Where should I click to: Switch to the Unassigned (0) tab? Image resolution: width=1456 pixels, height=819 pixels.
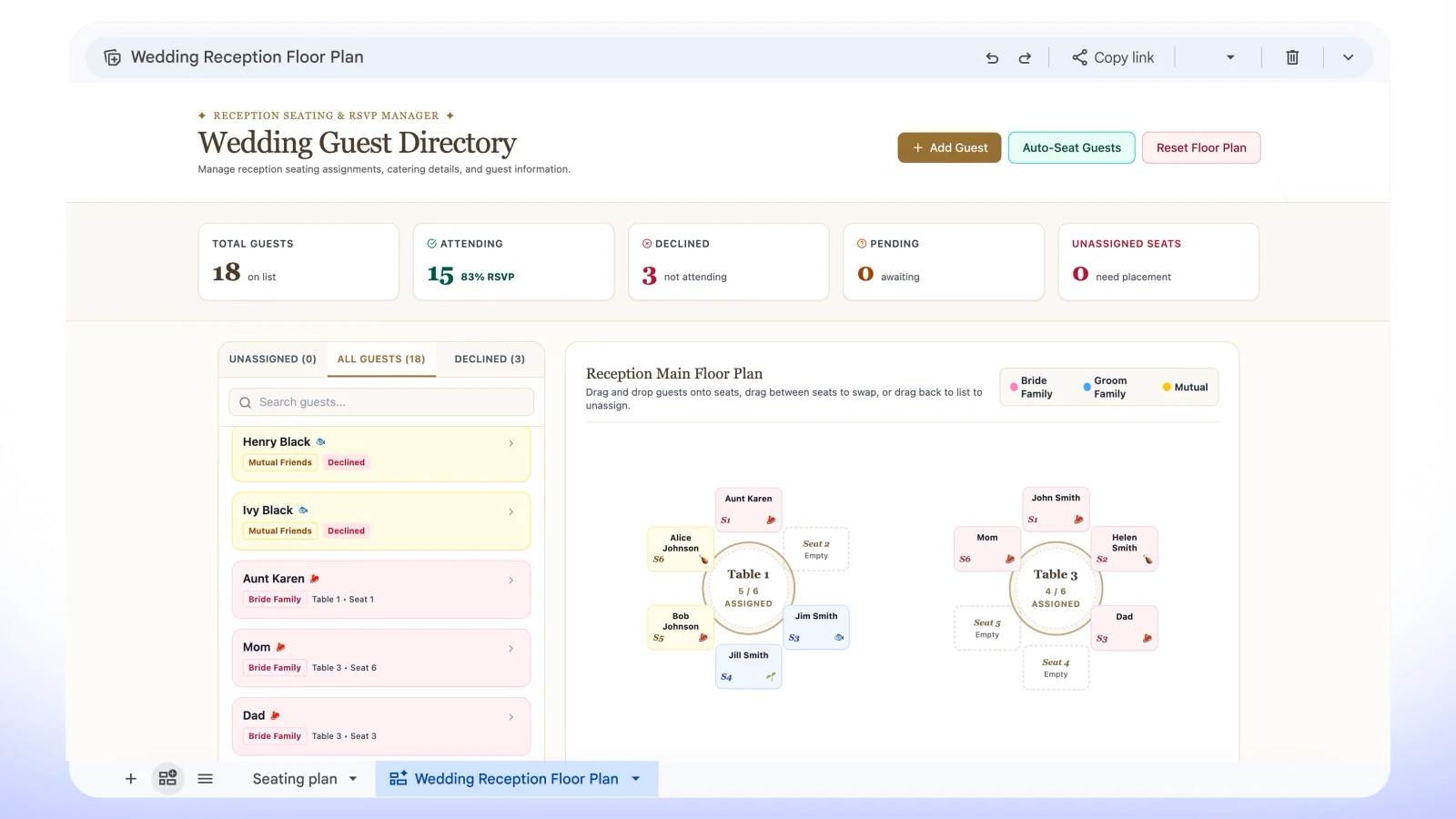[273, 359]
